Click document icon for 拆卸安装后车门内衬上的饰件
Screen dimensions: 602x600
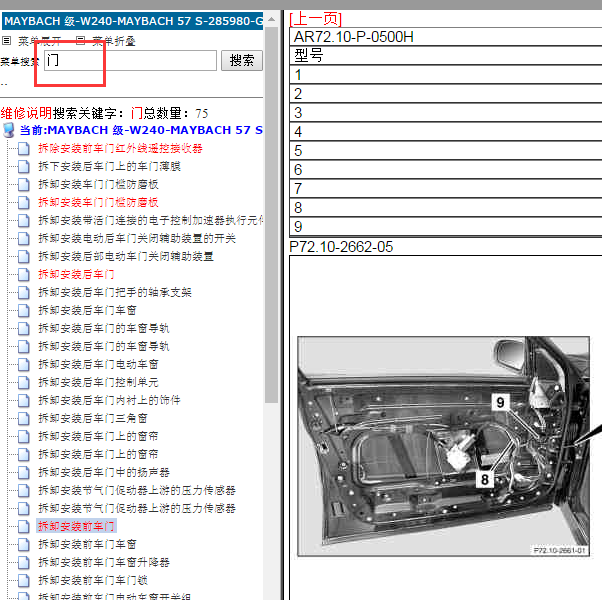[x=24, y=400]
